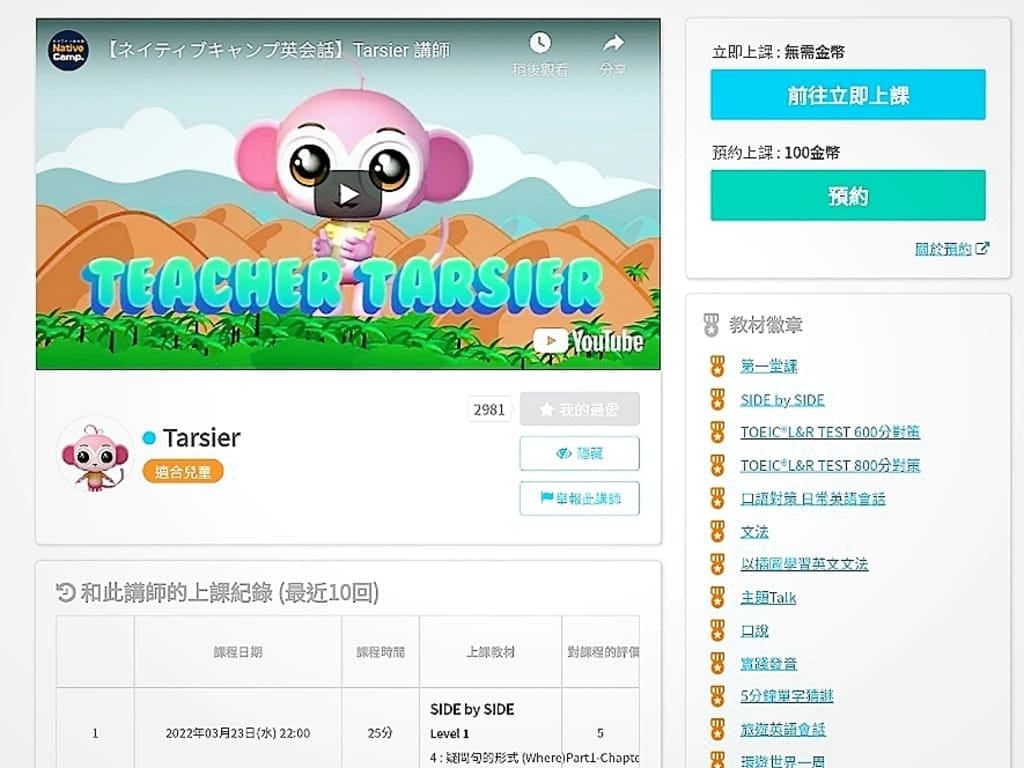Click the lesson date 2022年03月23日(水) 22:00
1024x768 pixels.
tap(238, 733)
